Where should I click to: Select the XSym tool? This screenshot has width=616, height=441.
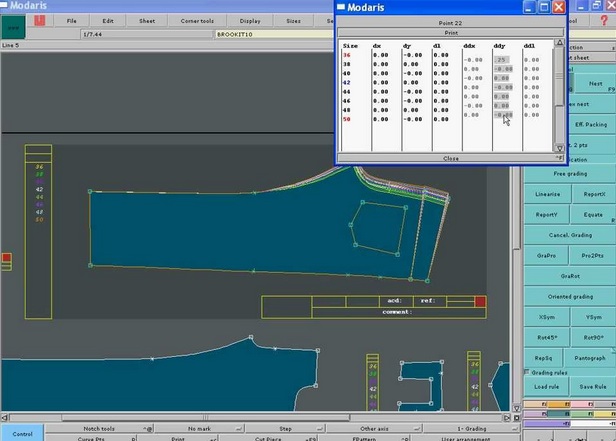pyautogui.click(x=546, y=317)
